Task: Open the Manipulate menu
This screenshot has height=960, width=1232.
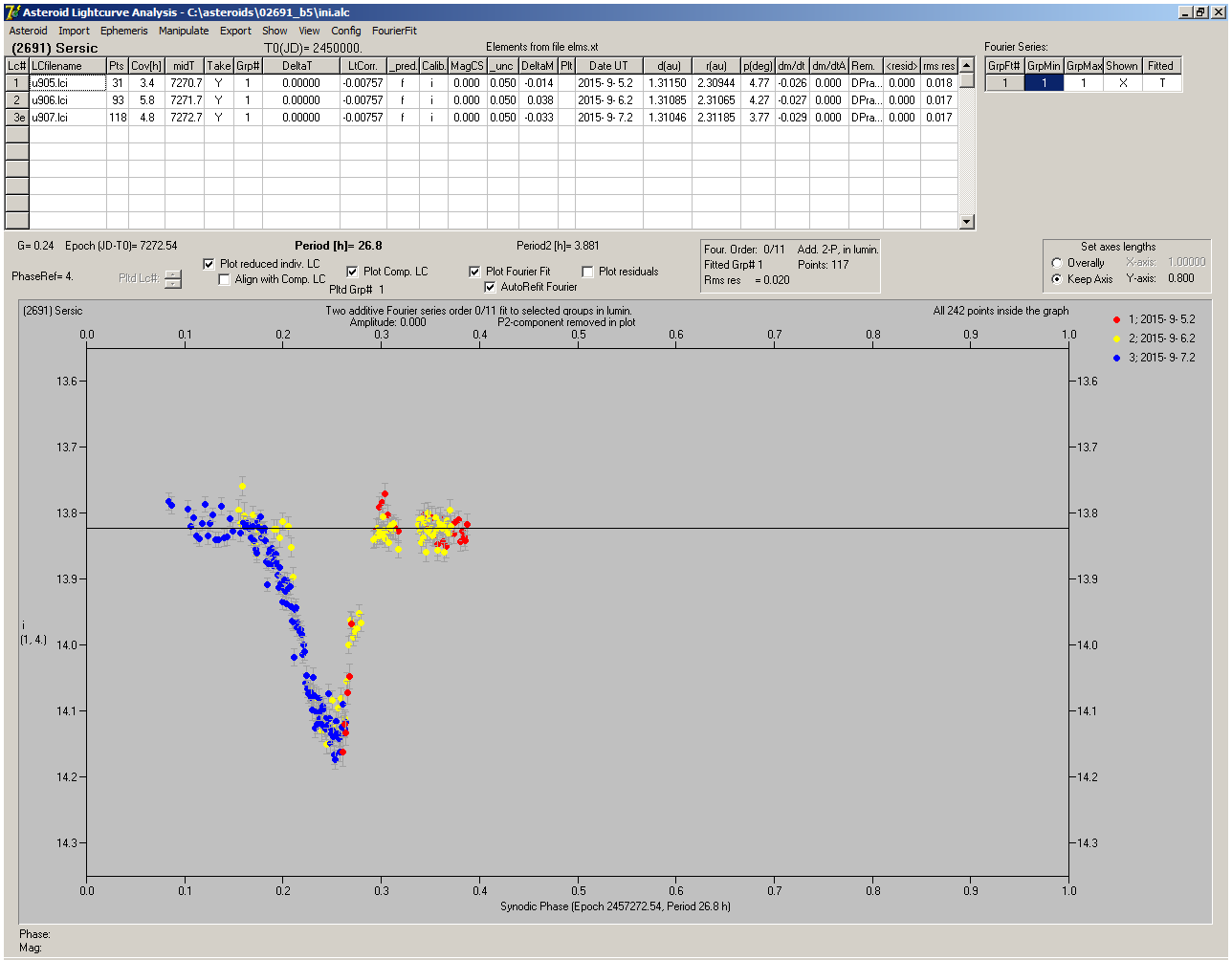Action: tap(184, 31)
